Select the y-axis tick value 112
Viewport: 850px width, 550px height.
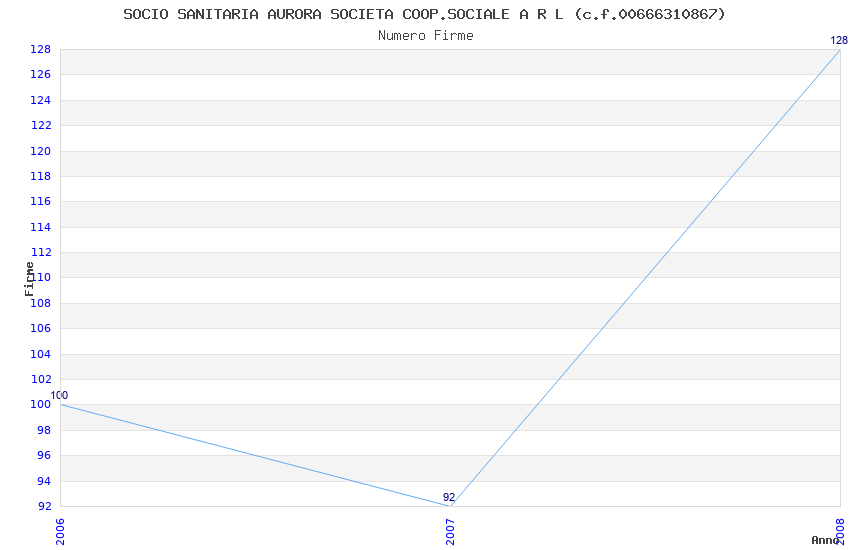(x=41, y=252)
